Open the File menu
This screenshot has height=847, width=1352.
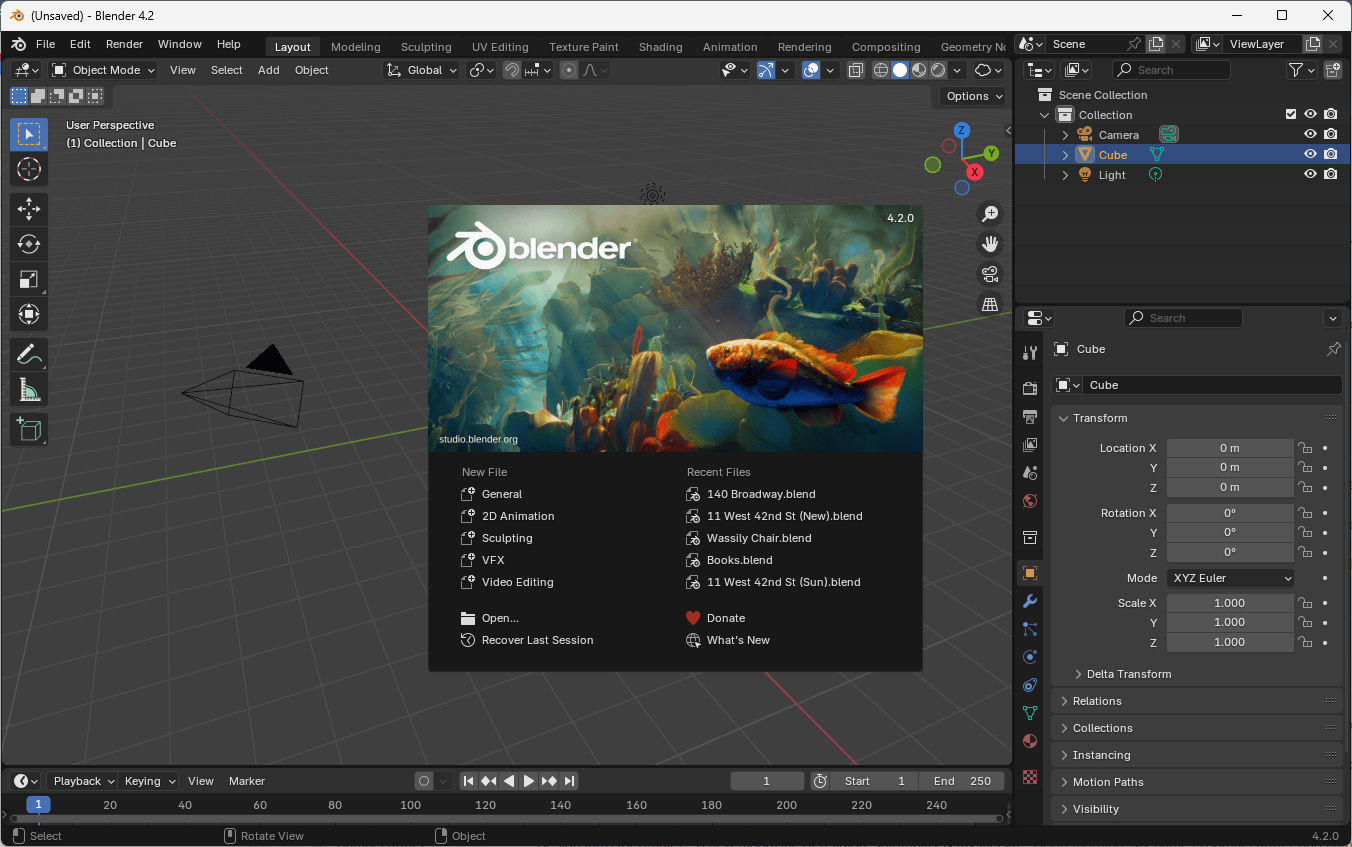click(46, 44)
